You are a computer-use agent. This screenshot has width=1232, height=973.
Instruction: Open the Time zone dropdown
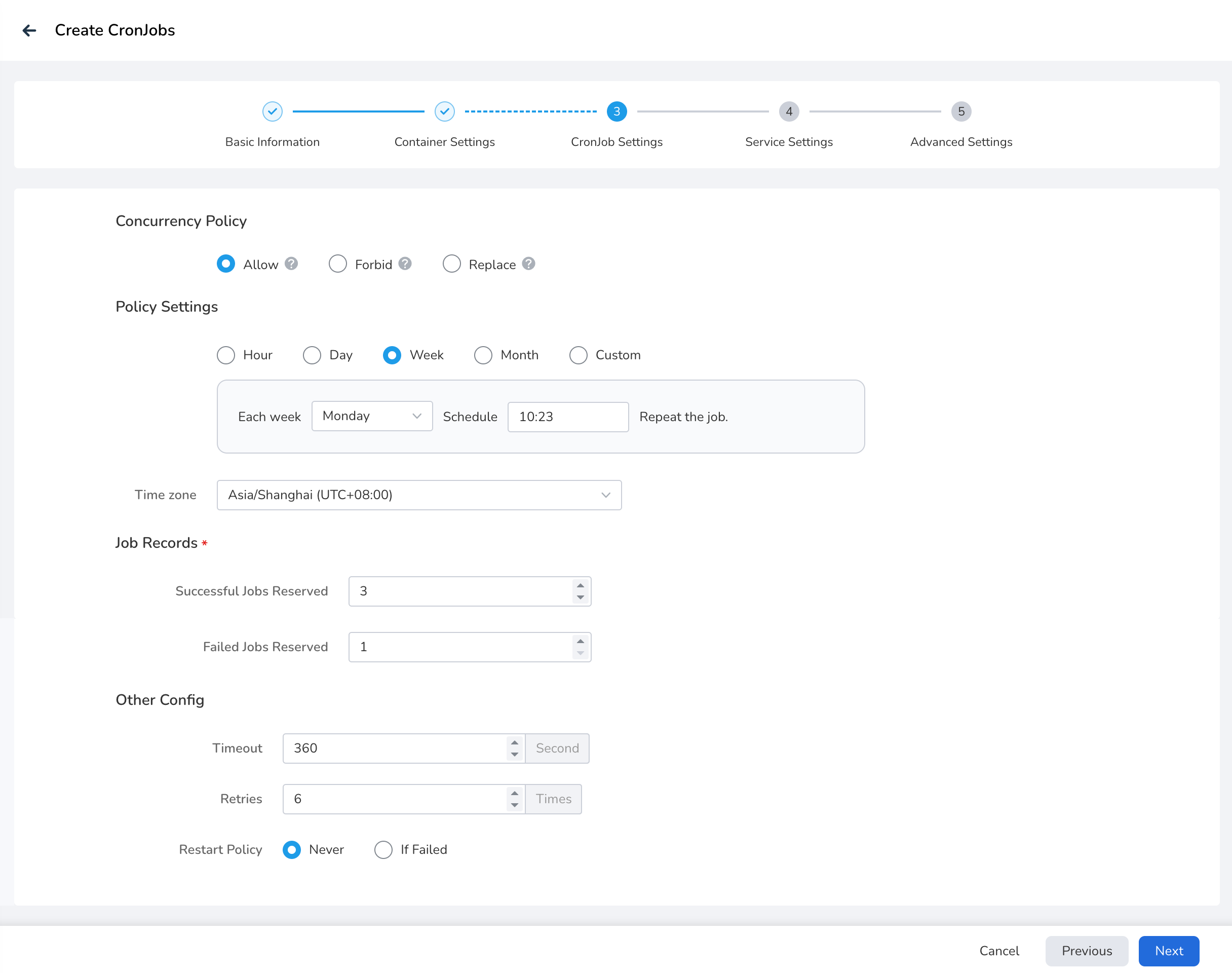pyautogui.click(x=419, y=495)
